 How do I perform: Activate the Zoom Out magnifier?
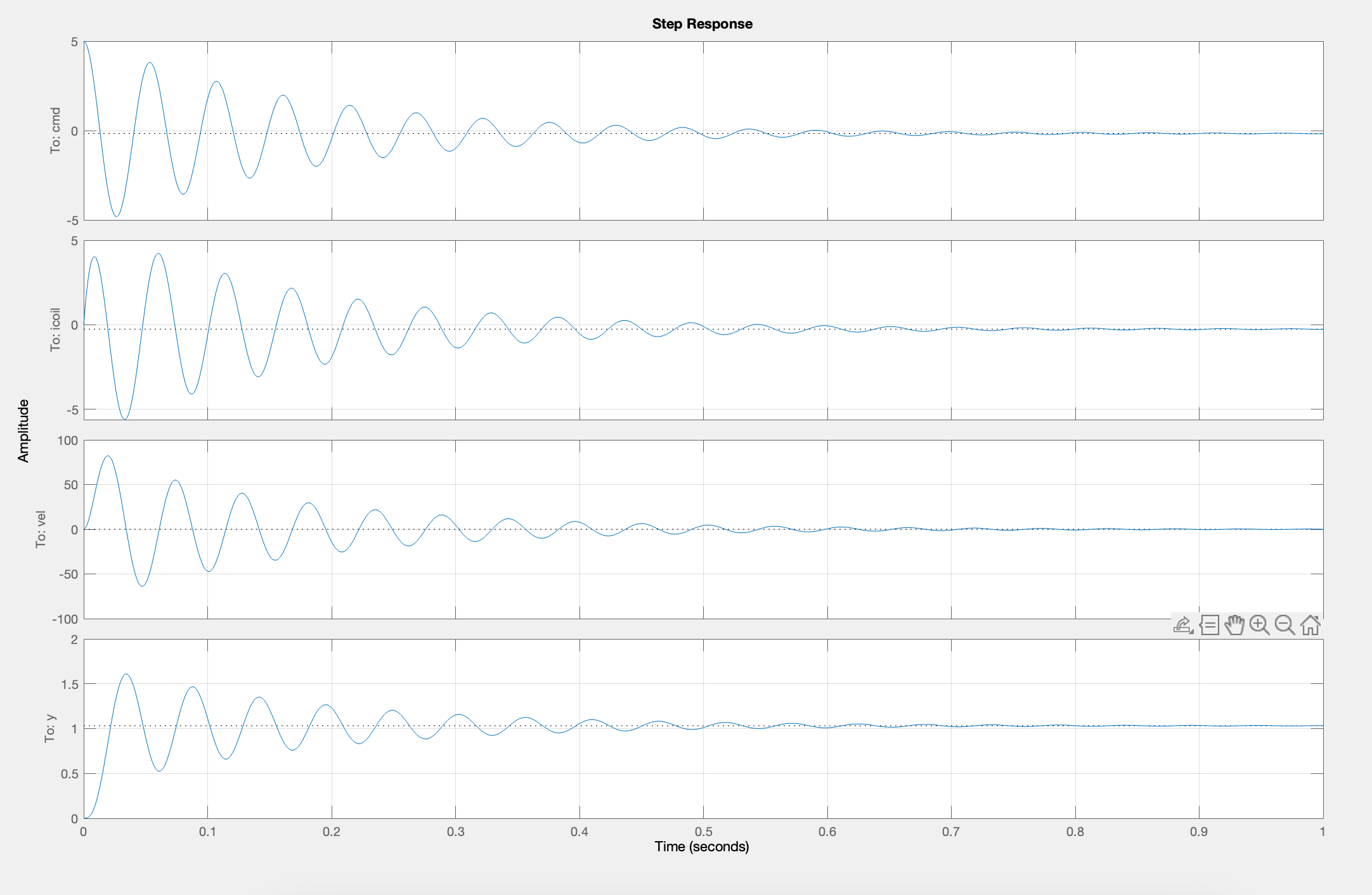[x=1285, y=626]
